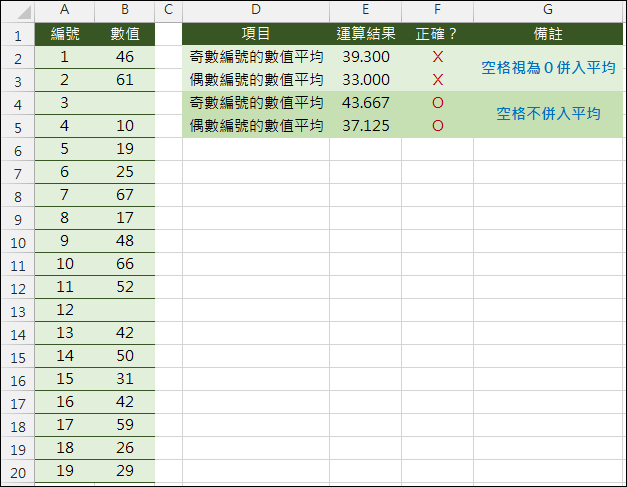Click the red O in row 5

437,126
